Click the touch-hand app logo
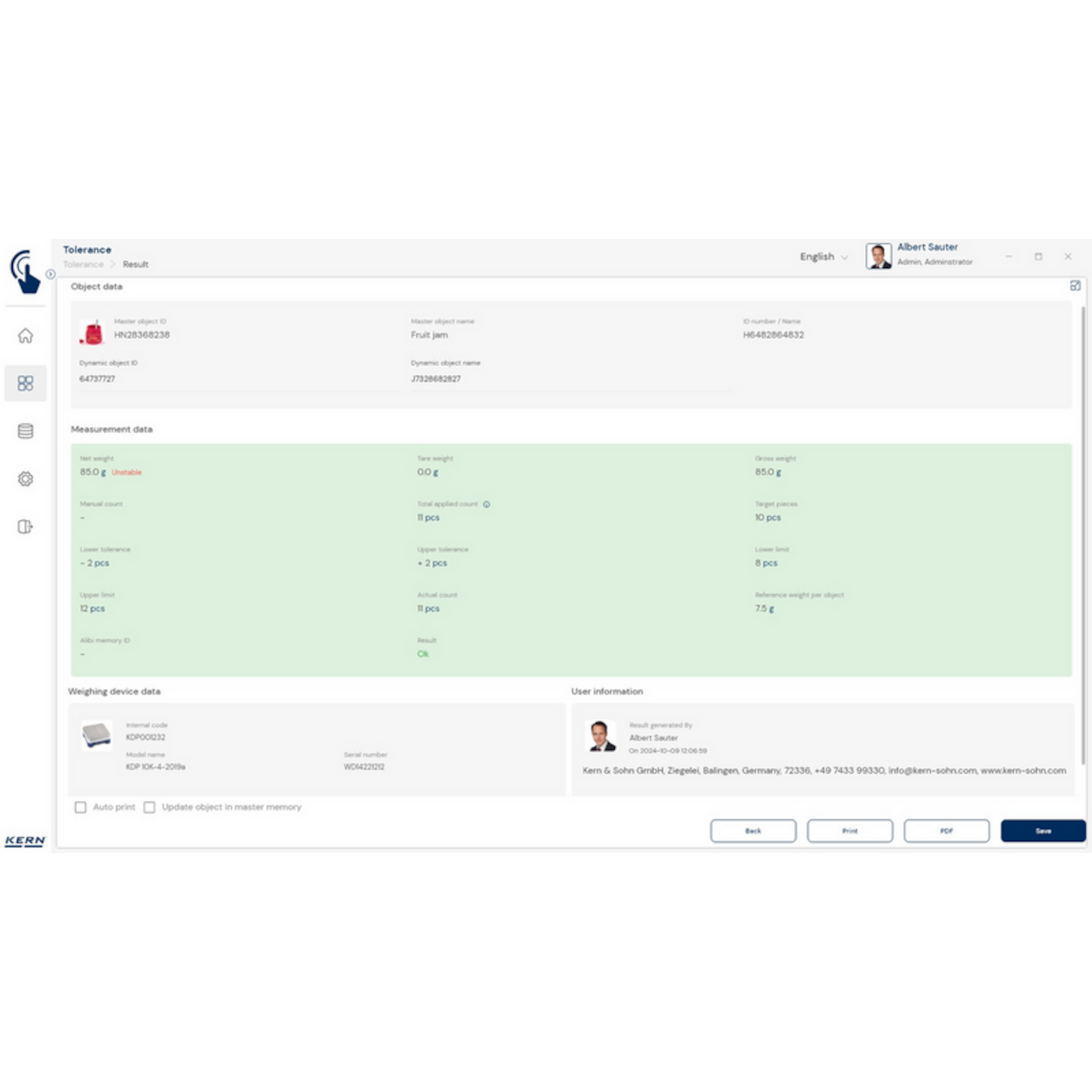 (x=25, y=271)
